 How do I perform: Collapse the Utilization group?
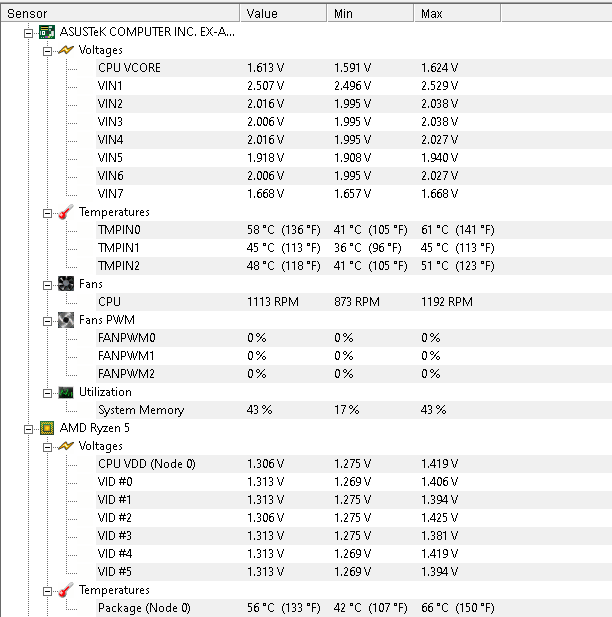tap(47, 393)
